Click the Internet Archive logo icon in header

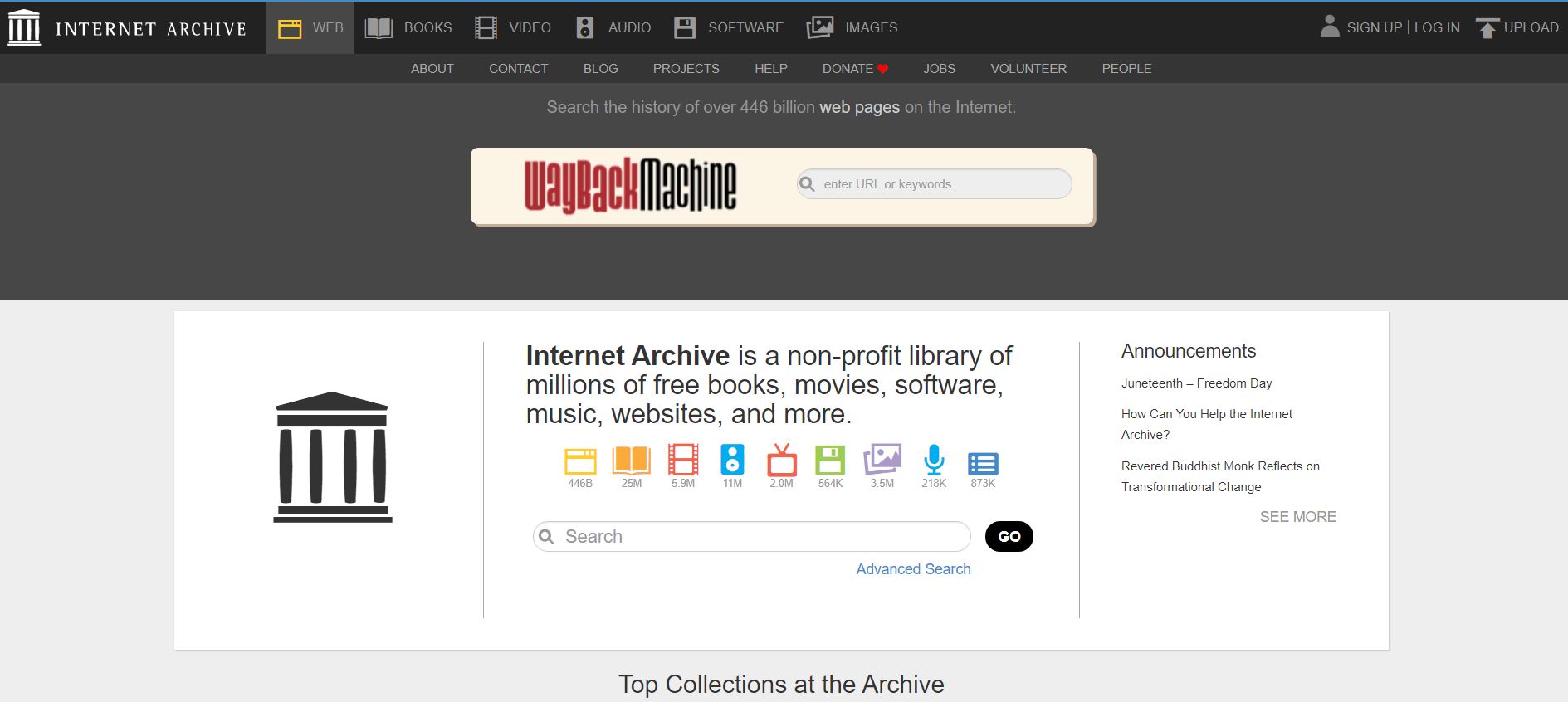tap(24, 27)
